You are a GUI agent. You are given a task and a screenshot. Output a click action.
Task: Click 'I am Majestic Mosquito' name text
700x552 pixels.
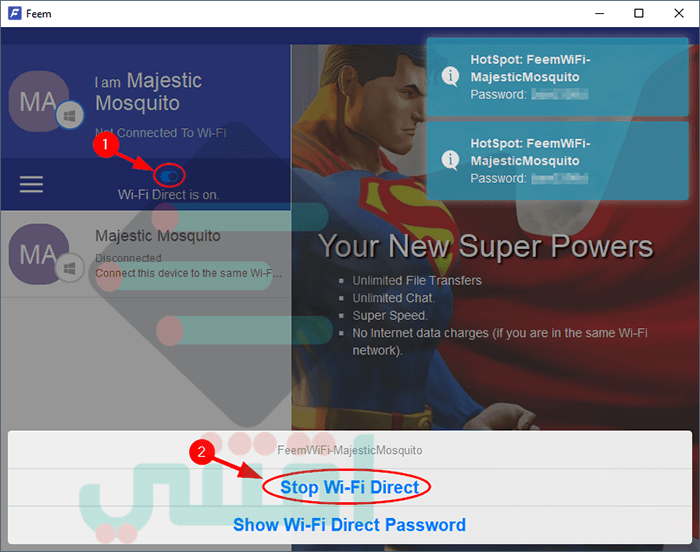[x=148, y=92]
